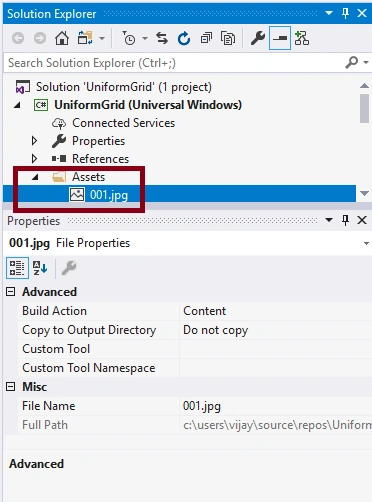
Task: Expand the References tree node
Action: tap(34, 159)
